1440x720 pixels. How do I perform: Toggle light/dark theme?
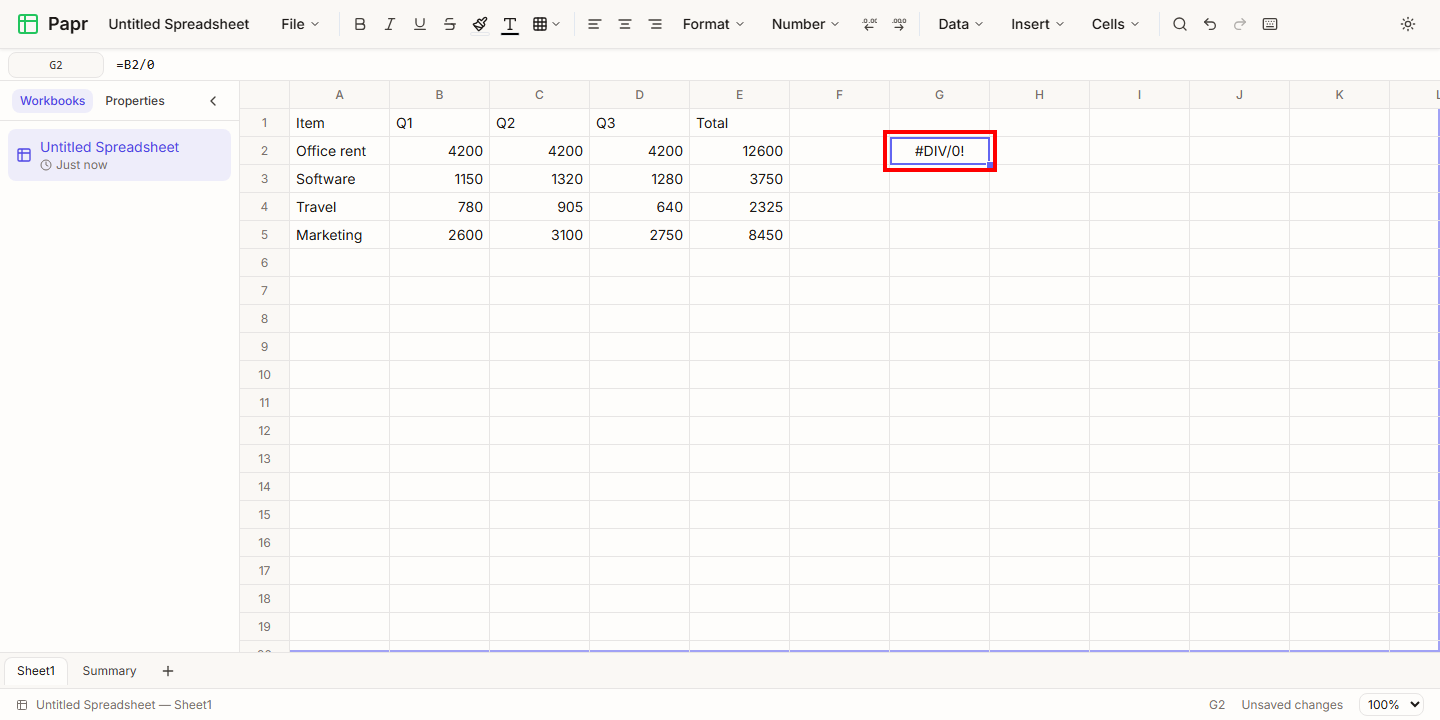[x=1408, y=24]
